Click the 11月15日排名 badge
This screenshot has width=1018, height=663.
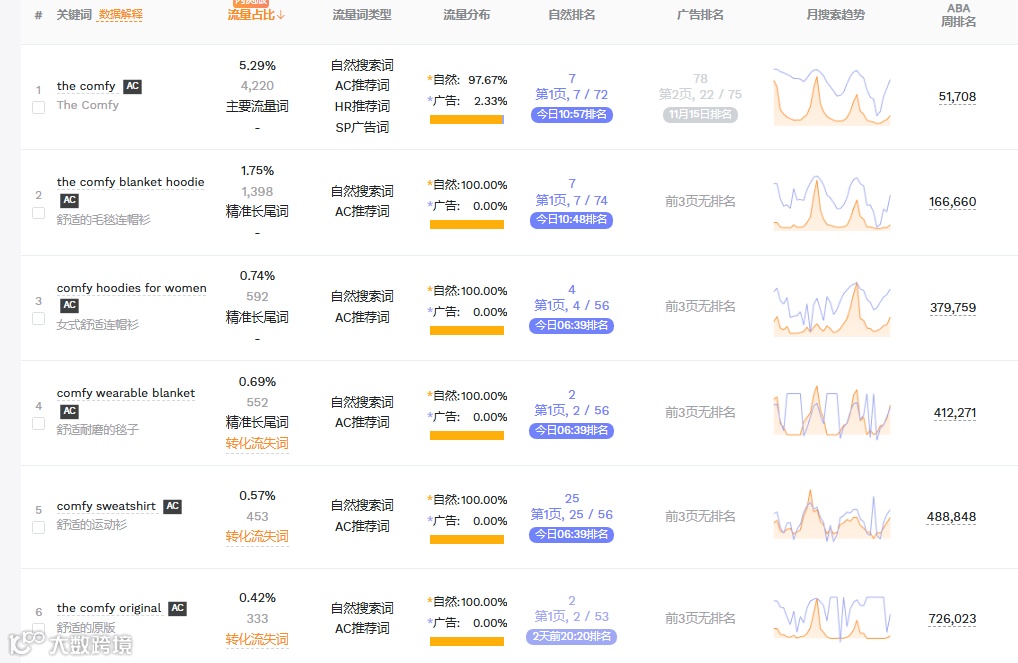[700, 114]
